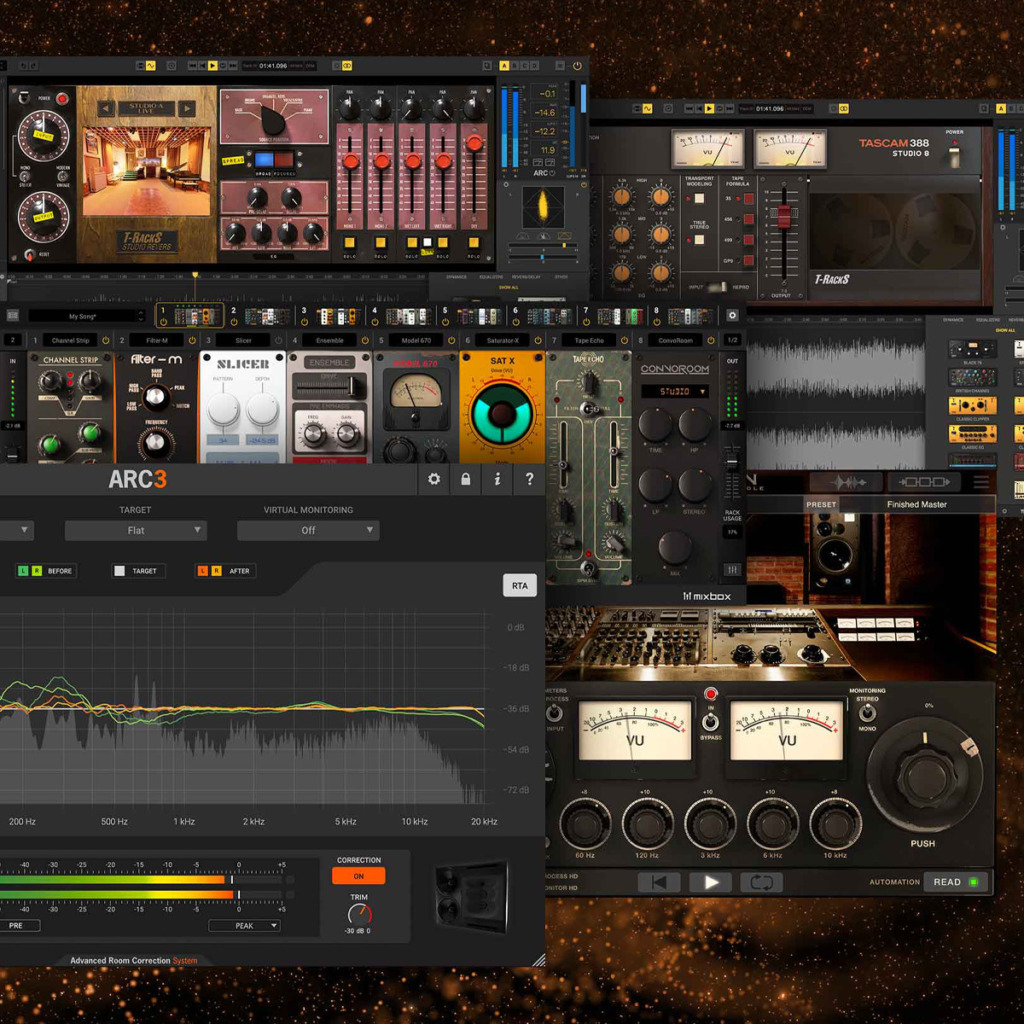Click the mixer icon below Rack Usage
Image resolution: width=1024 pixels, height=1024 pixels.
point(732,569)
